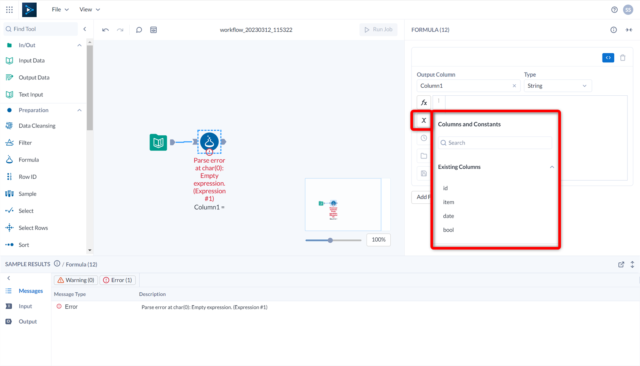Click the Alteryx Designer logo
The image size is (640, 366).
click(x=29, y=9)
